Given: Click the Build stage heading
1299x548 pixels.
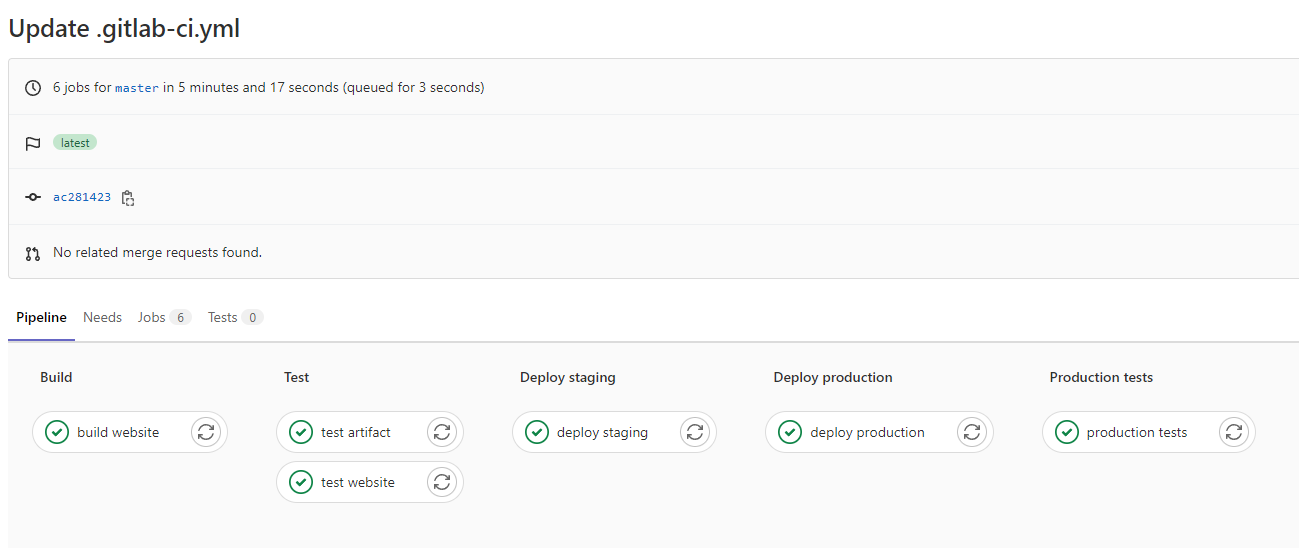Looking at the screenshot, I should (x=56, y=377).
